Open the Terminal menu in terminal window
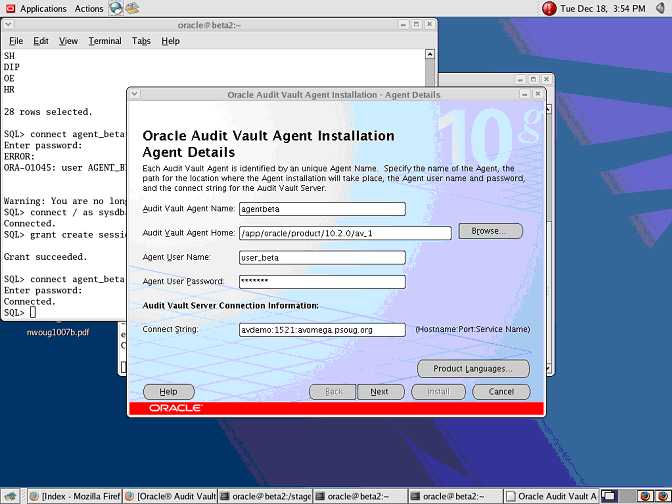 (105, 41)
